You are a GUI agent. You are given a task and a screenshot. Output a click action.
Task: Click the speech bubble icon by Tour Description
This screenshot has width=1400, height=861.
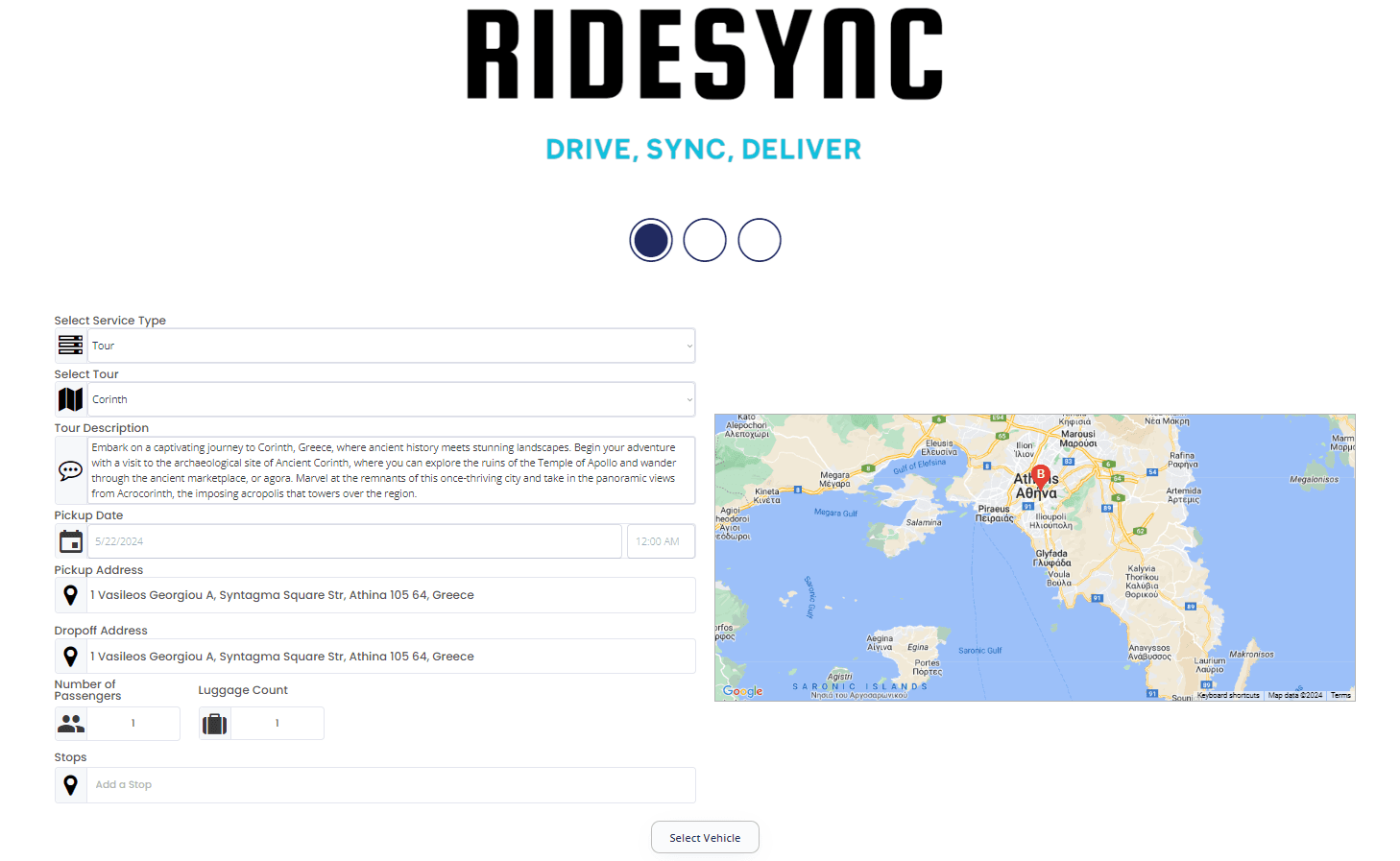70,469
